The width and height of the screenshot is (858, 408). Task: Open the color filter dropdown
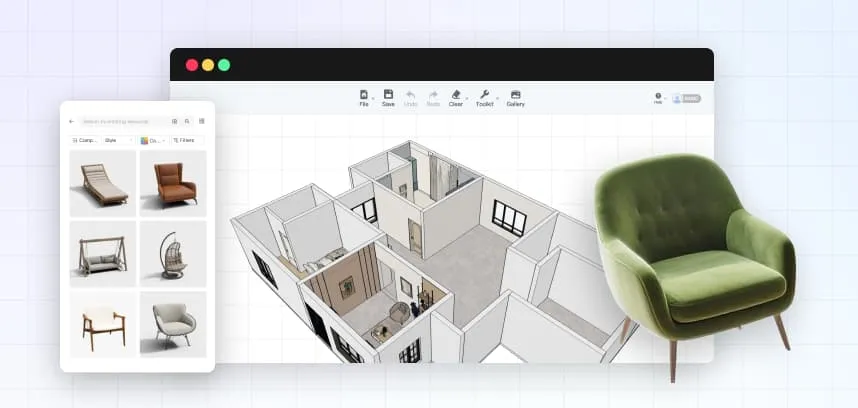coord(153,141)
